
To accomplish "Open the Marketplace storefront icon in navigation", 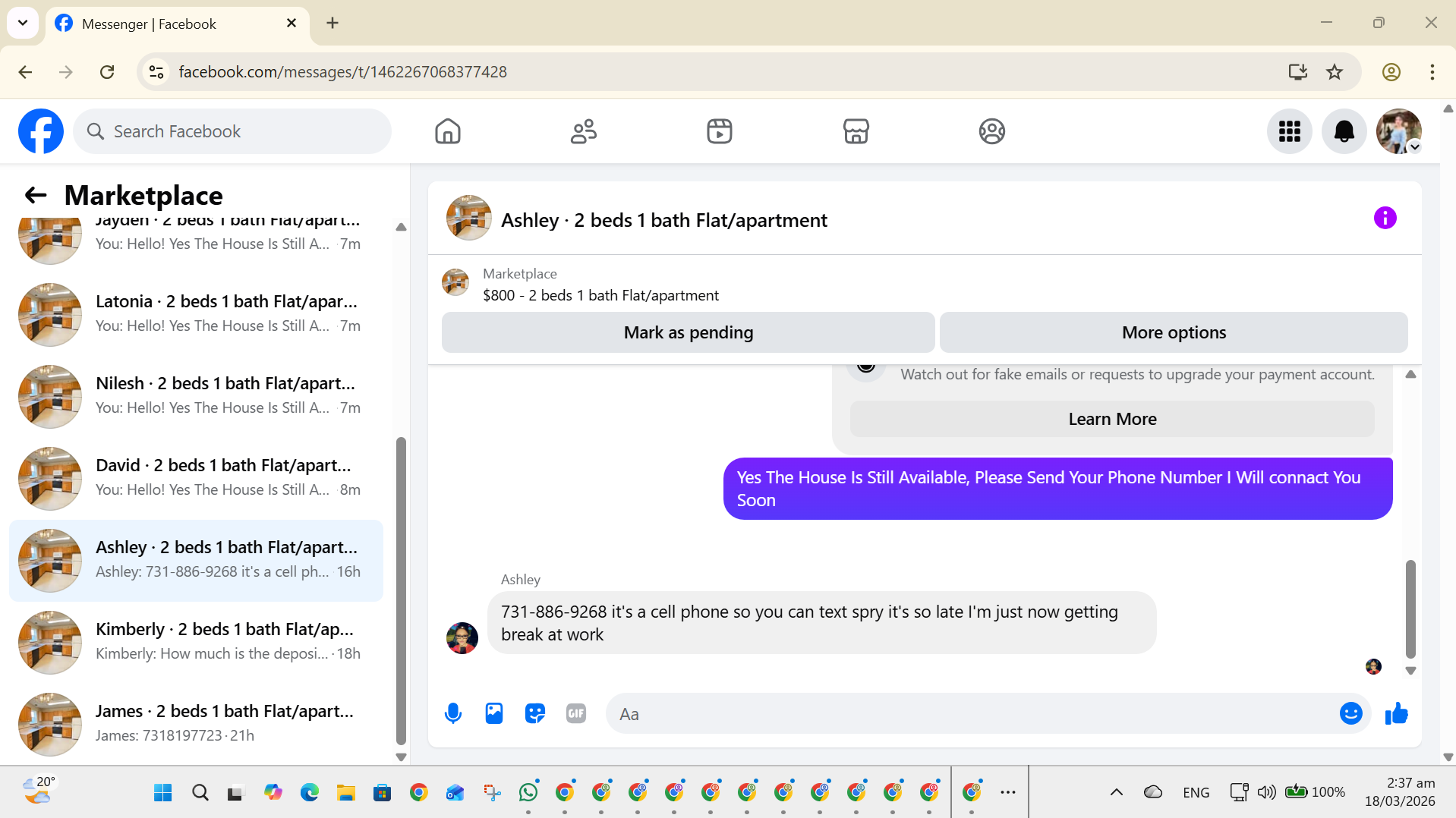I will click(856, 131).
